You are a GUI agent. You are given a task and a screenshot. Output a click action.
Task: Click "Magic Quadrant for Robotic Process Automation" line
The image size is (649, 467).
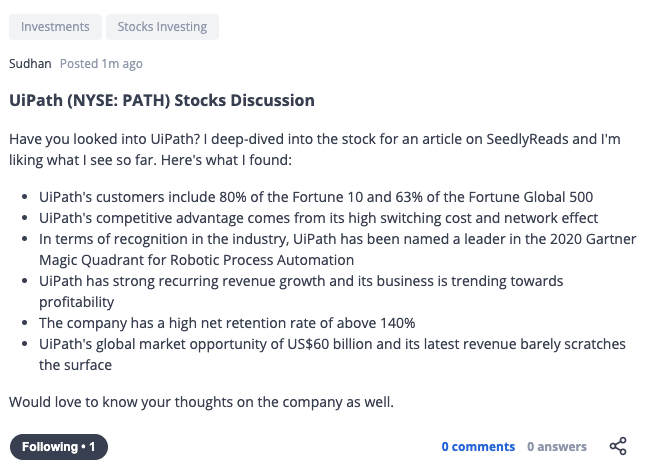pos(197,260)
